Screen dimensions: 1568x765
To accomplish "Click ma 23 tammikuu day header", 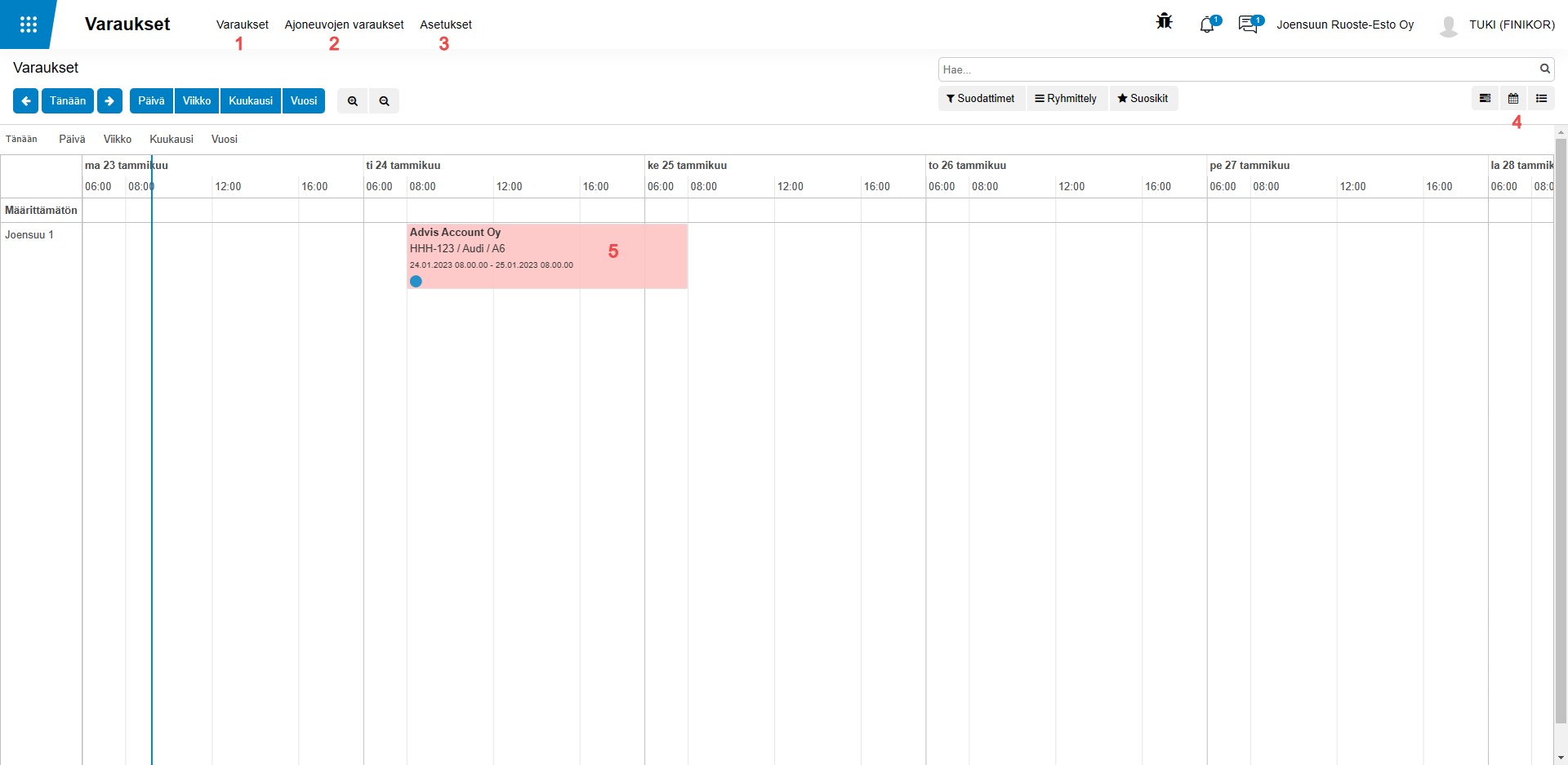I will (127, 165).
